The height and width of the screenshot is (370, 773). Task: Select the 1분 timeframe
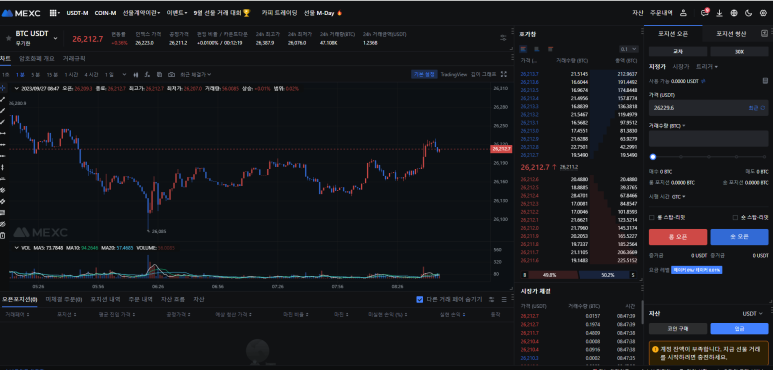click(20, 74)
